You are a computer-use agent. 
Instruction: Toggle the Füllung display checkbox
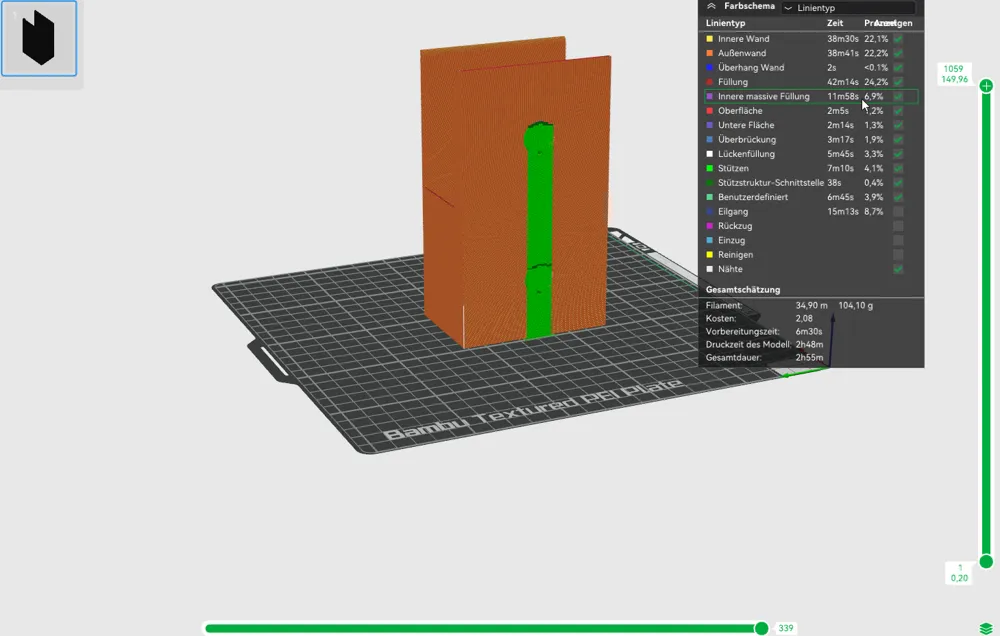pos(898,82)
